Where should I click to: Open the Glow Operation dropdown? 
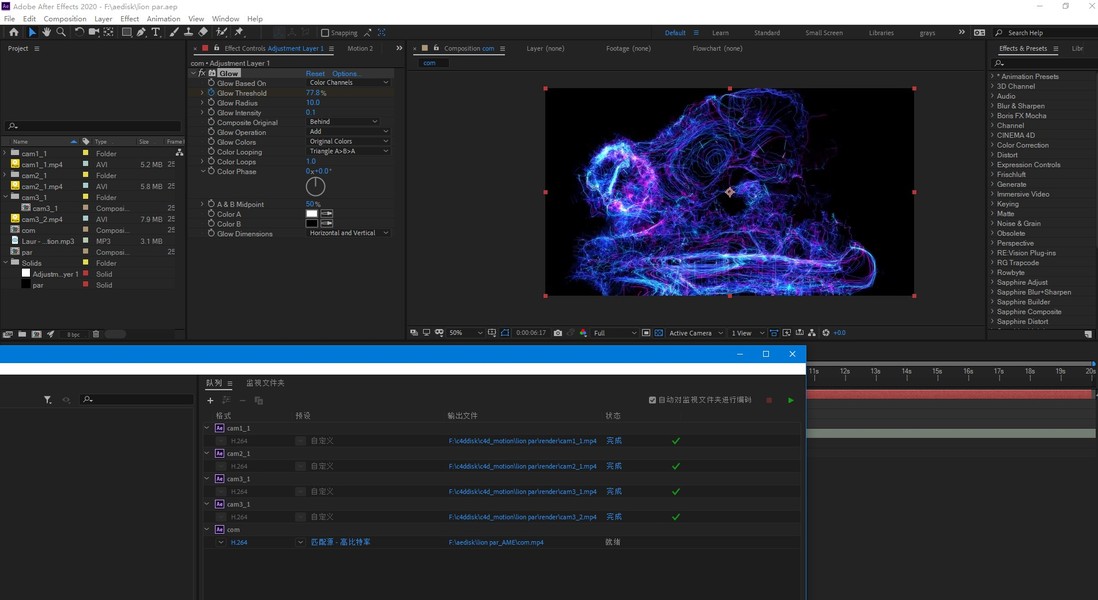[x=349, y=132]
